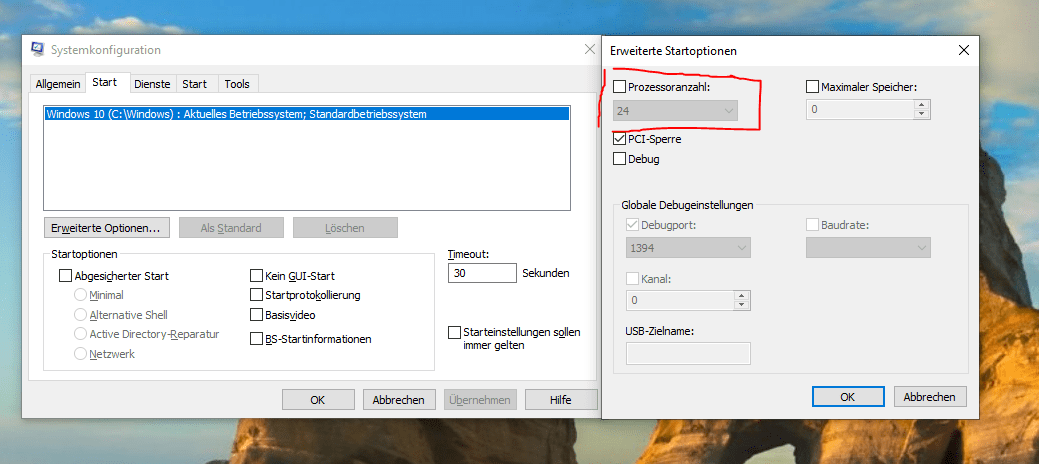Increase Maximaler Speicher with up arrow
This screenshot has width=1039, height=464.
click(921, 105)
